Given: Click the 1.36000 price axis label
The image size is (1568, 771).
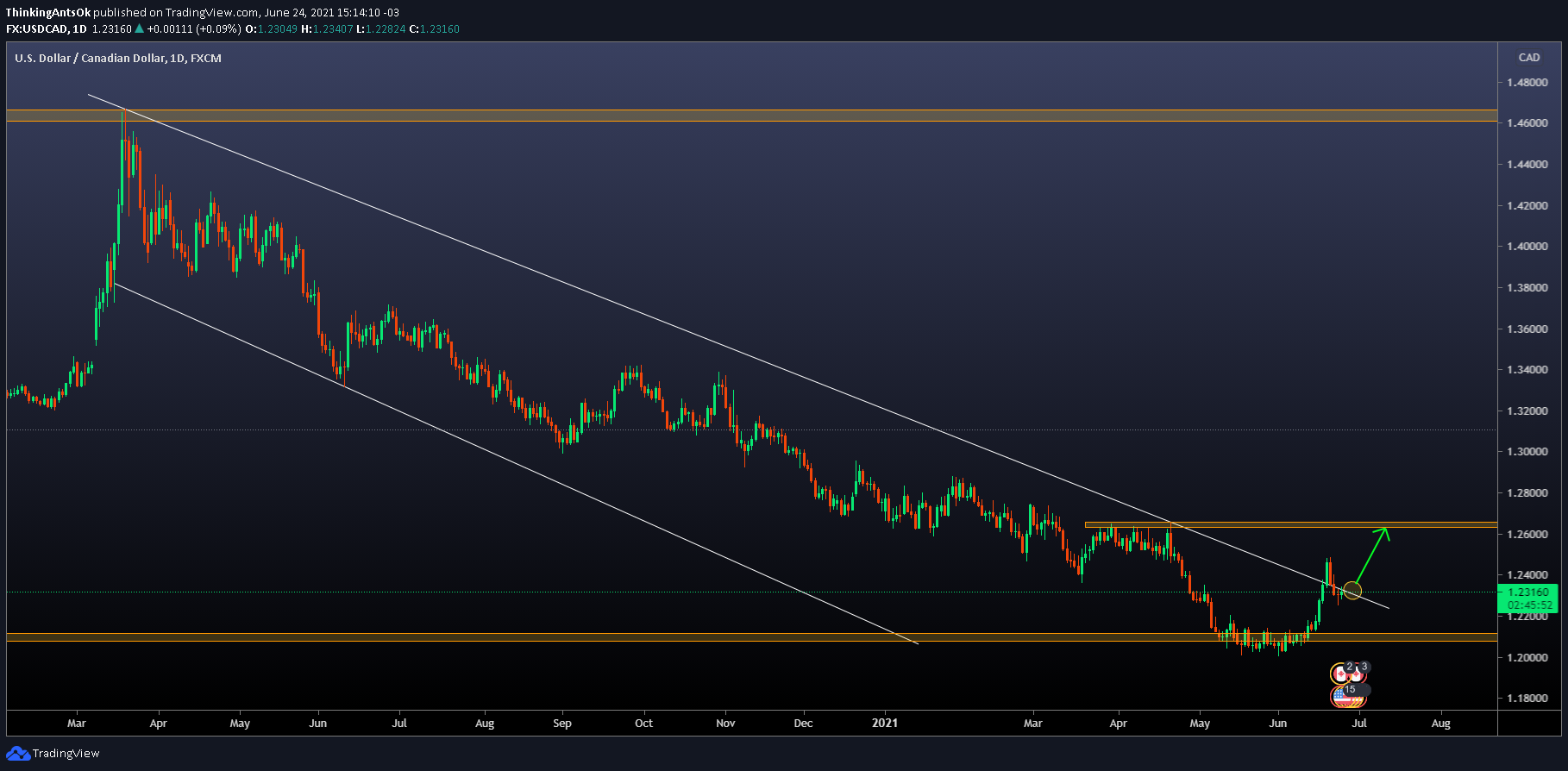Looking at the screenshot, I should (1527, 329).
